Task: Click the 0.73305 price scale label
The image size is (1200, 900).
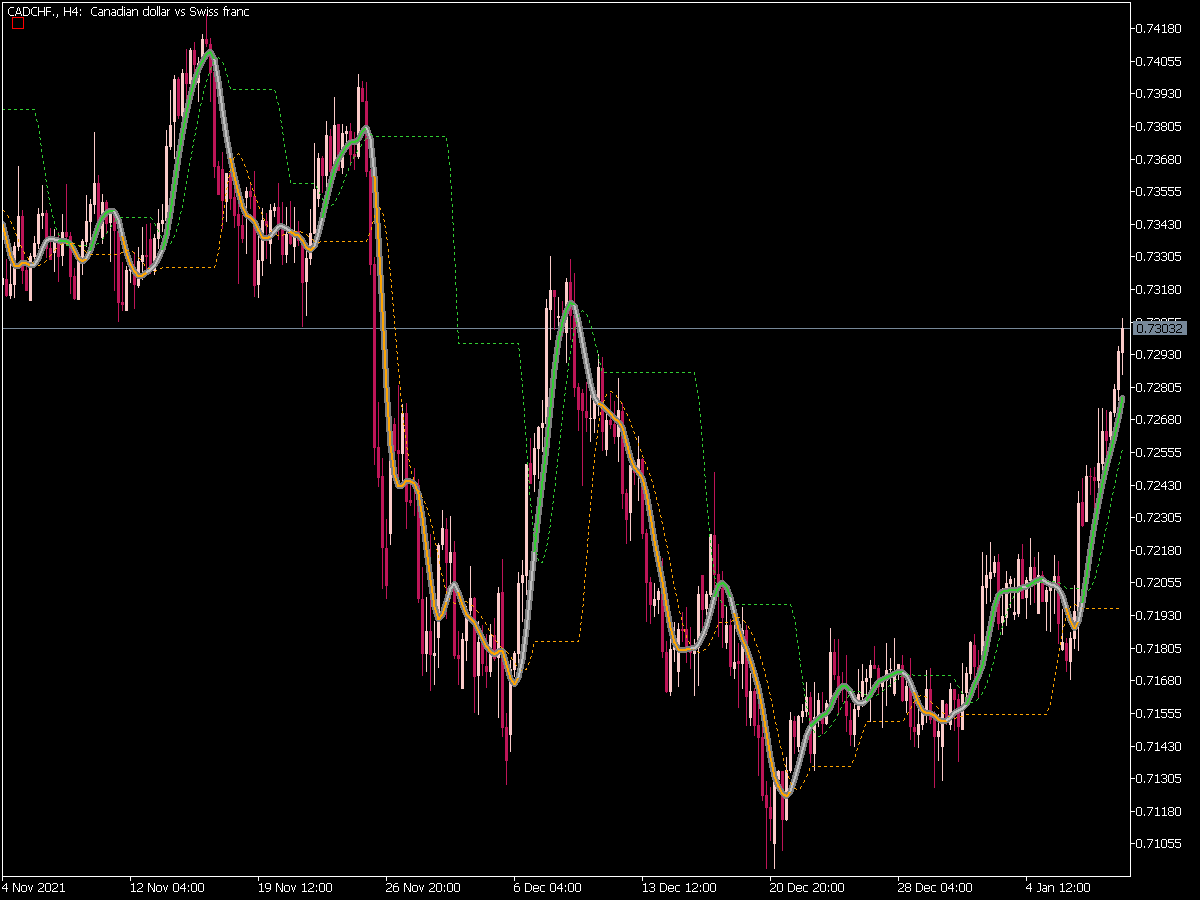Action: click(1160, 257)
